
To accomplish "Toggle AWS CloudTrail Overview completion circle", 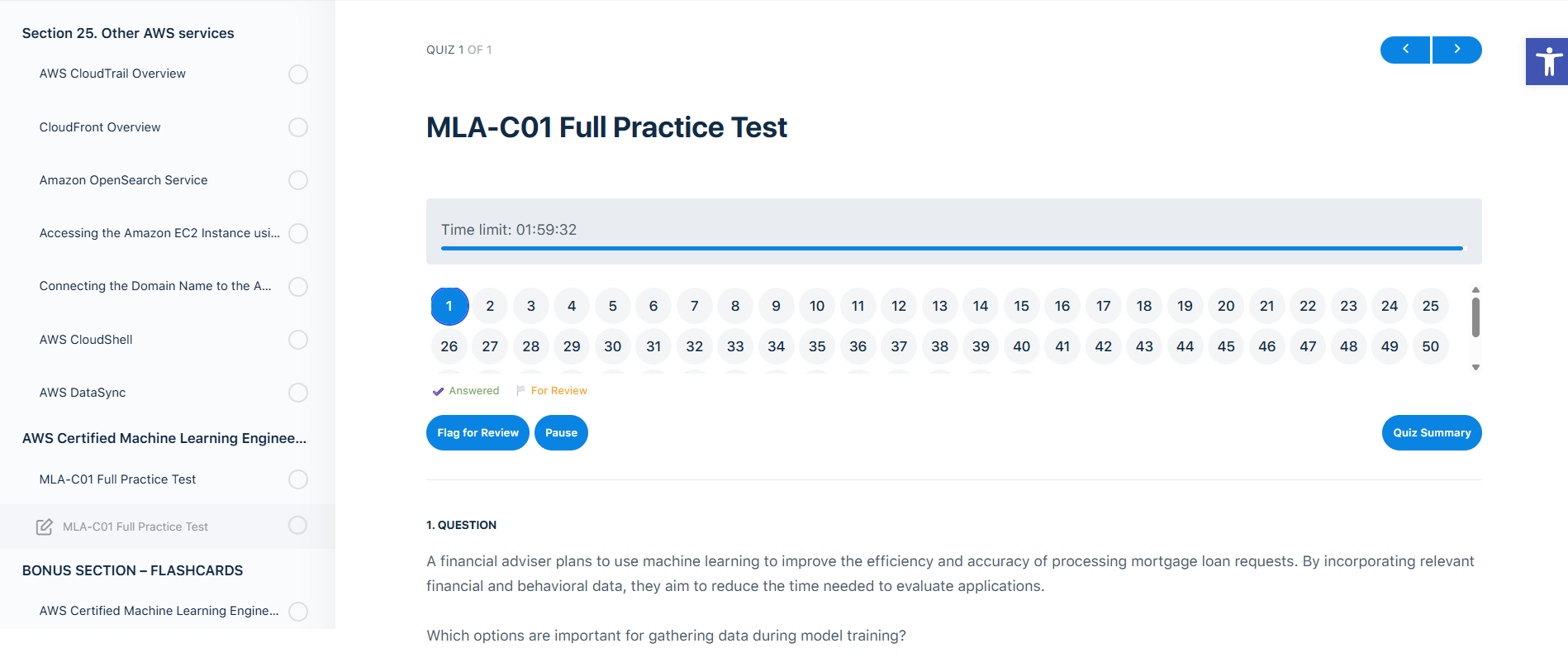I will coord(298,74).
